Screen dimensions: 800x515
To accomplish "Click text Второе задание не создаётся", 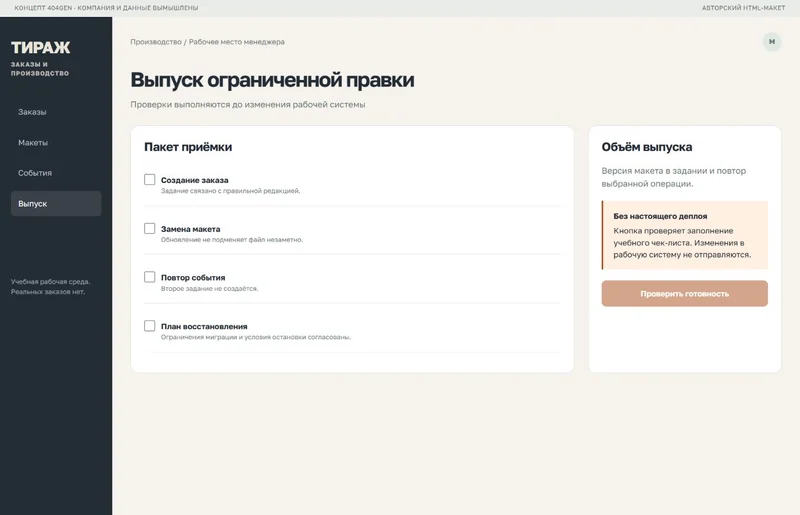I will click(x=210, y=288).
